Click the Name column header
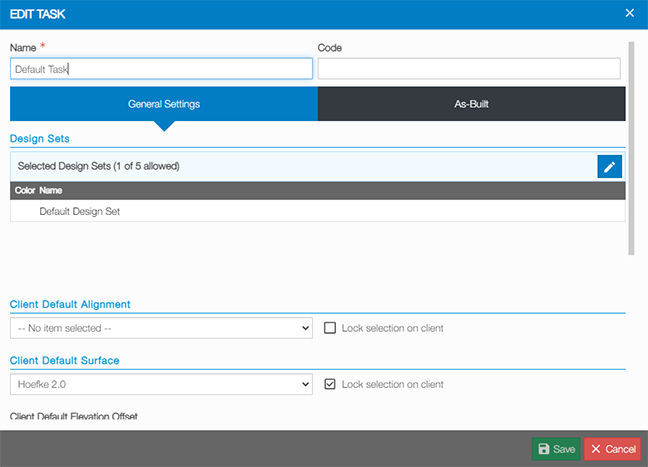The image size is (648, 467). [50, 191]
